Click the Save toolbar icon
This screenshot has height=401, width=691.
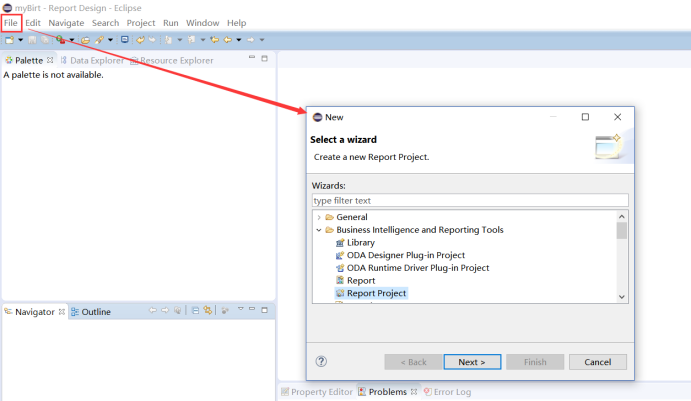pos(32,40)
